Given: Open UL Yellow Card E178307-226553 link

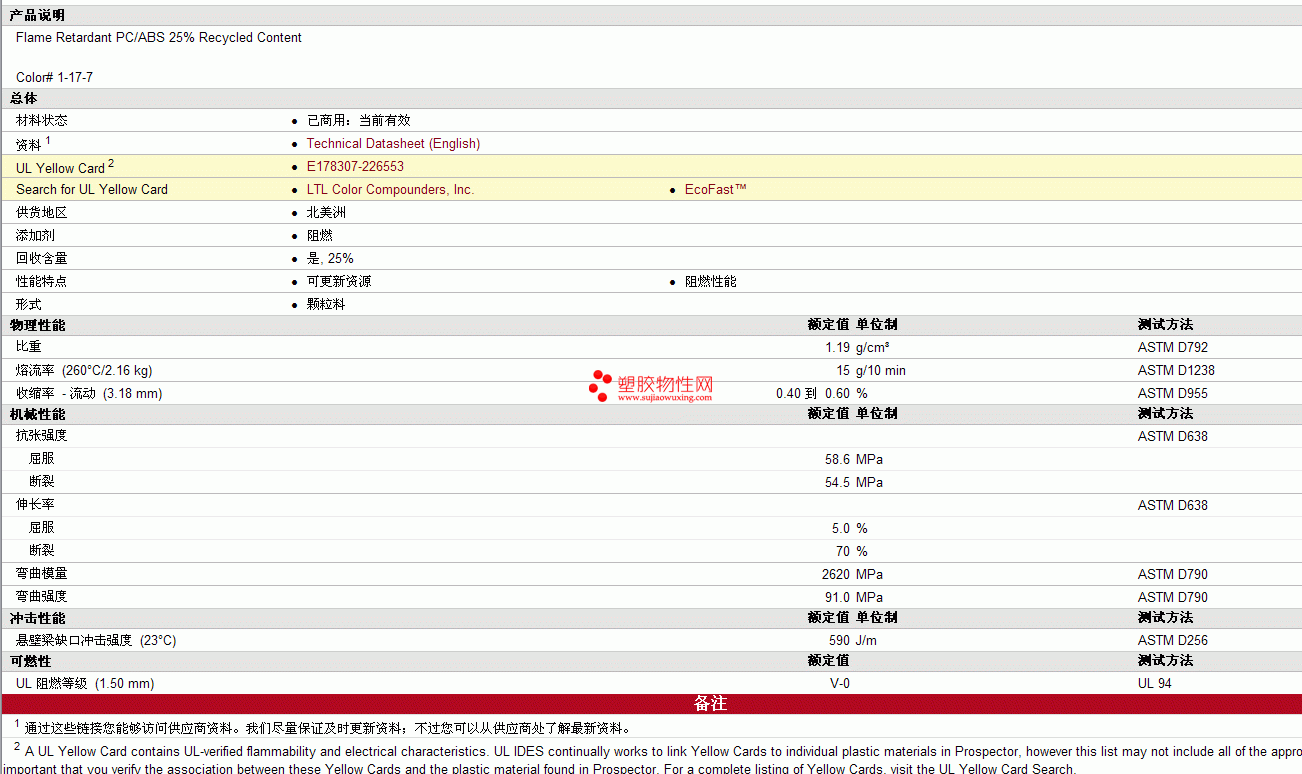Looking at the screenshot, I should (355, 167).
